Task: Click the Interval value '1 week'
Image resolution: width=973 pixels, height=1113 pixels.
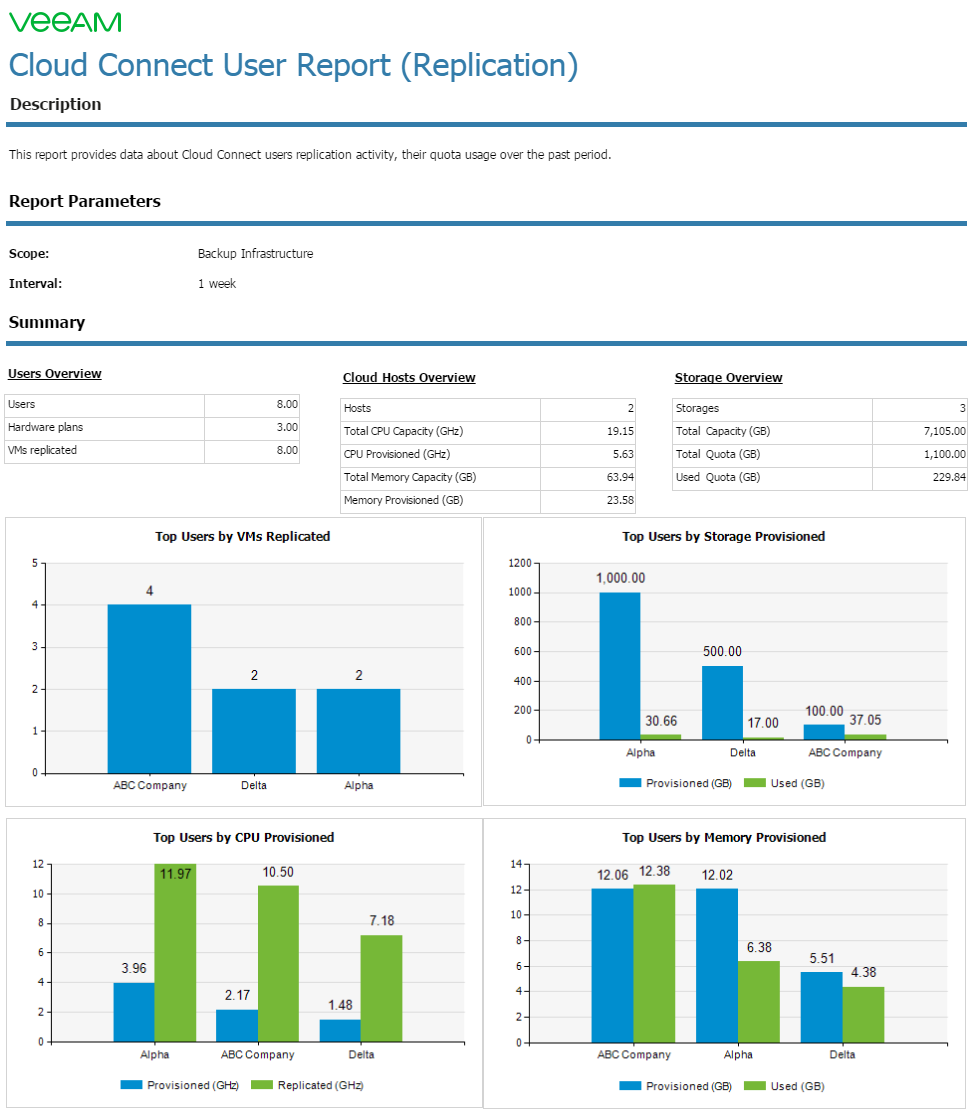Action: coord(217,283)
